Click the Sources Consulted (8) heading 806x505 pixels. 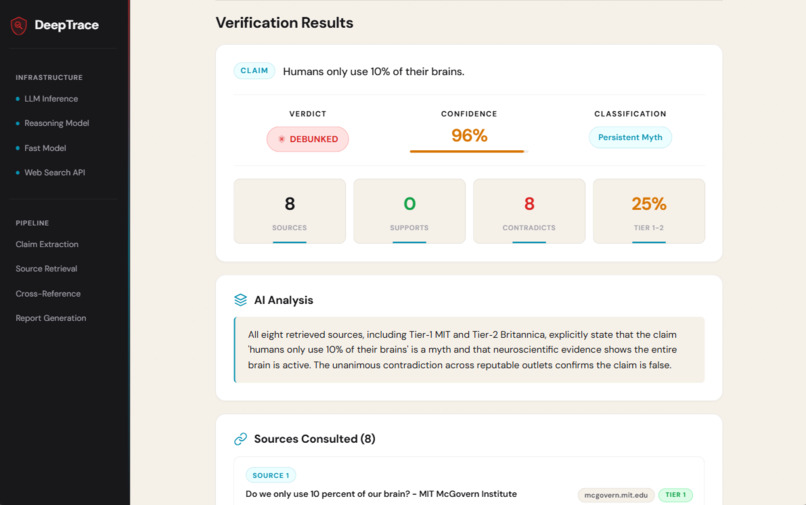315,439
